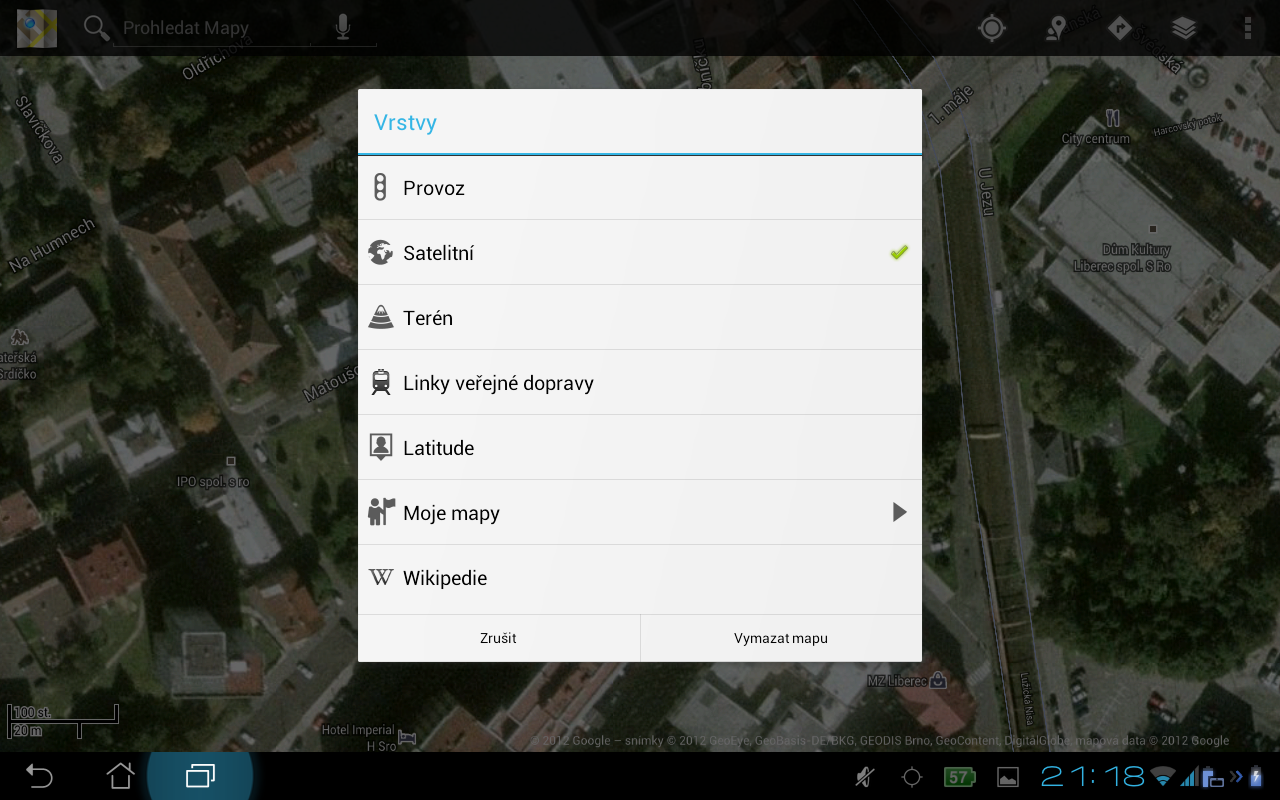
Task: Open the Places pin icon
Action: coord(1056,28)
